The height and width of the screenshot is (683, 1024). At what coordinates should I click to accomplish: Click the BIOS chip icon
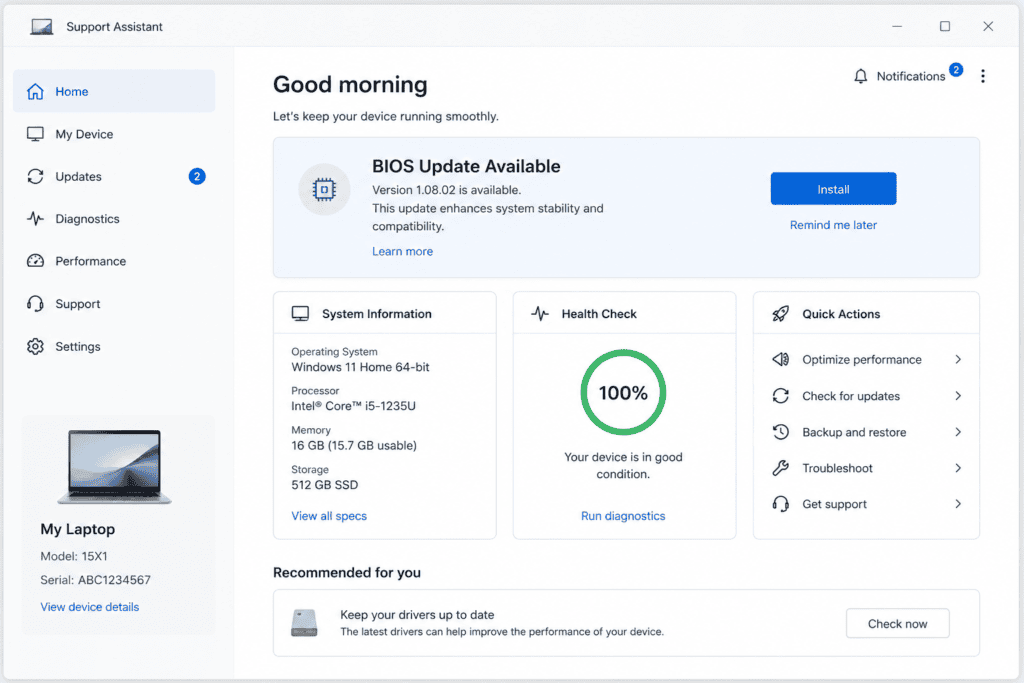click(x=324, y=189)
